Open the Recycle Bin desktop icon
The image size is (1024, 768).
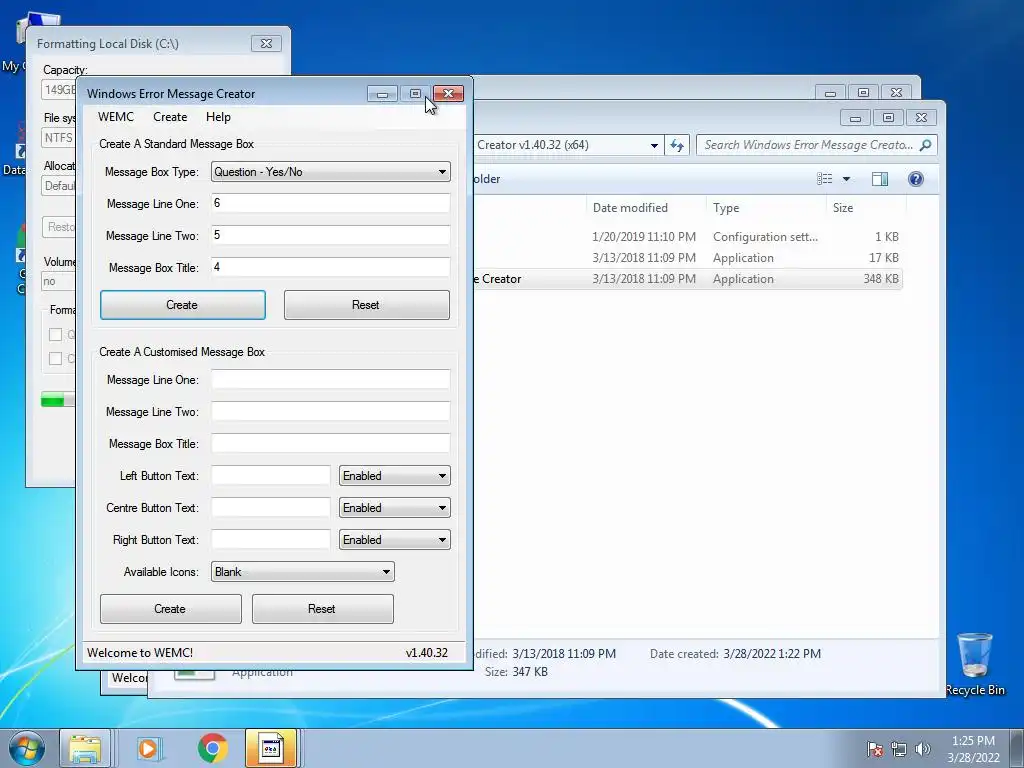click(x=975, y=663)
